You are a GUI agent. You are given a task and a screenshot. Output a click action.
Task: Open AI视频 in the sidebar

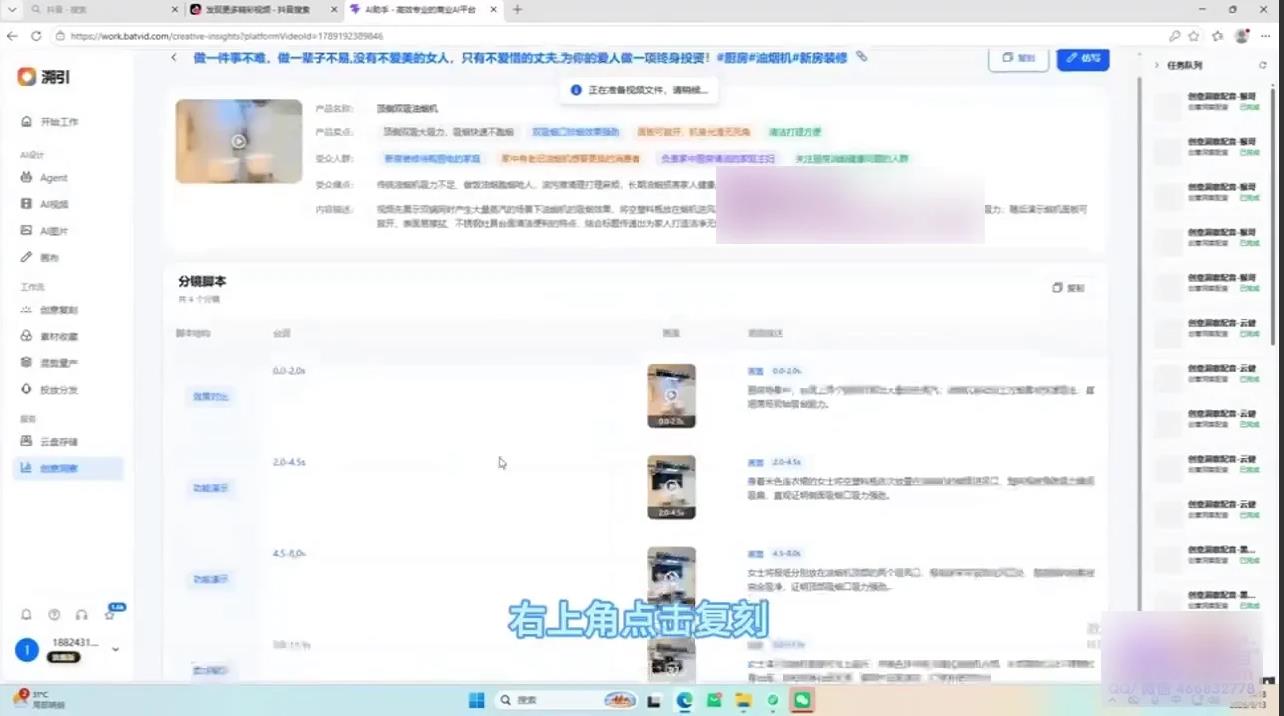pyautogui.click(x=44, y=204)
